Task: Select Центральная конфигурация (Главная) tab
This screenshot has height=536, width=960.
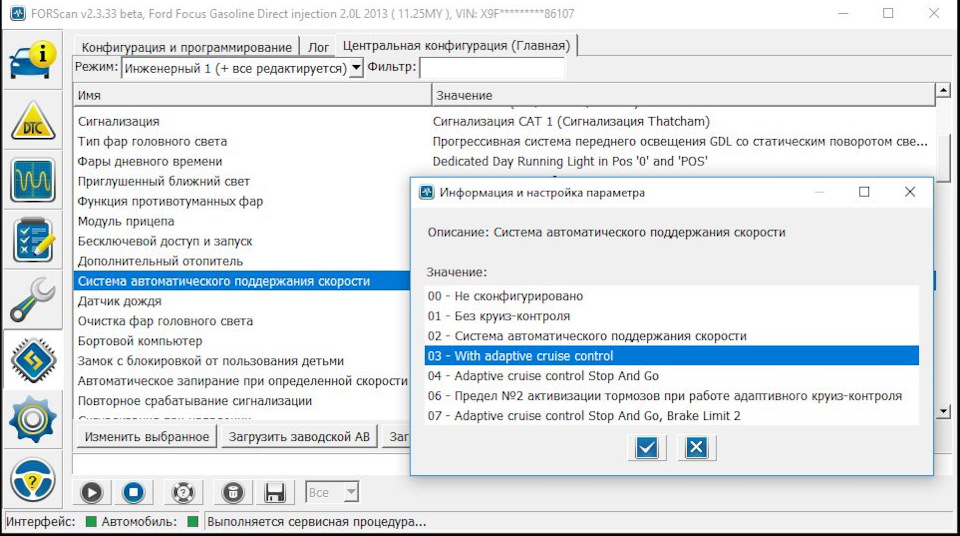Action: [456, 45]
